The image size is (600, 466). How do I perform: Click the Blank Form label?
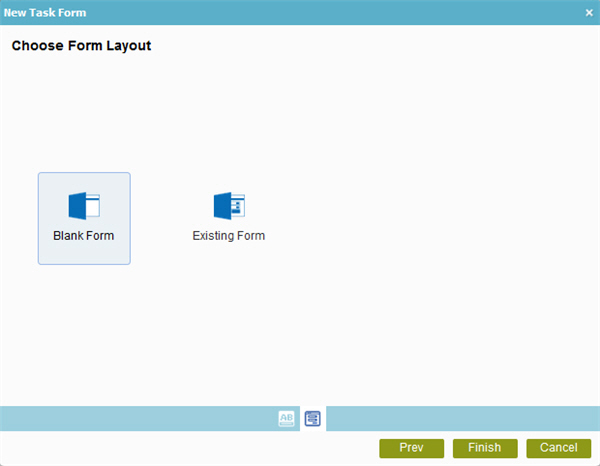click(x=84, y=236)
